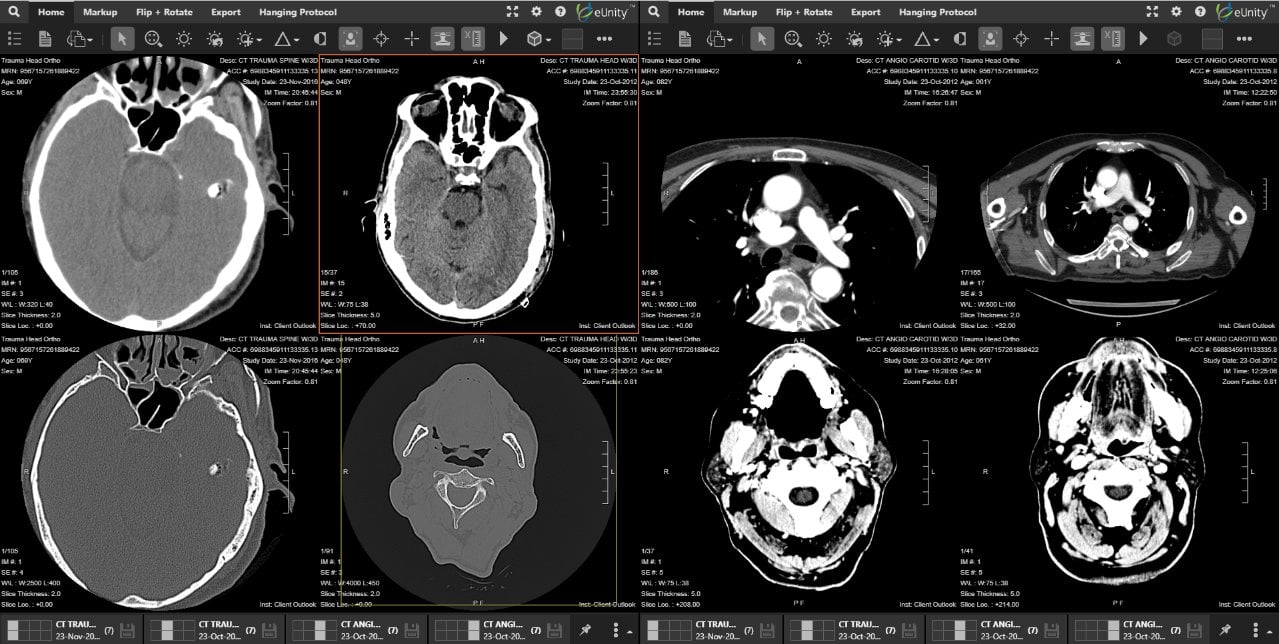Open help in the right viewer
The height and width of the screenshot is (644, 1279).
tap(1199, 12)
